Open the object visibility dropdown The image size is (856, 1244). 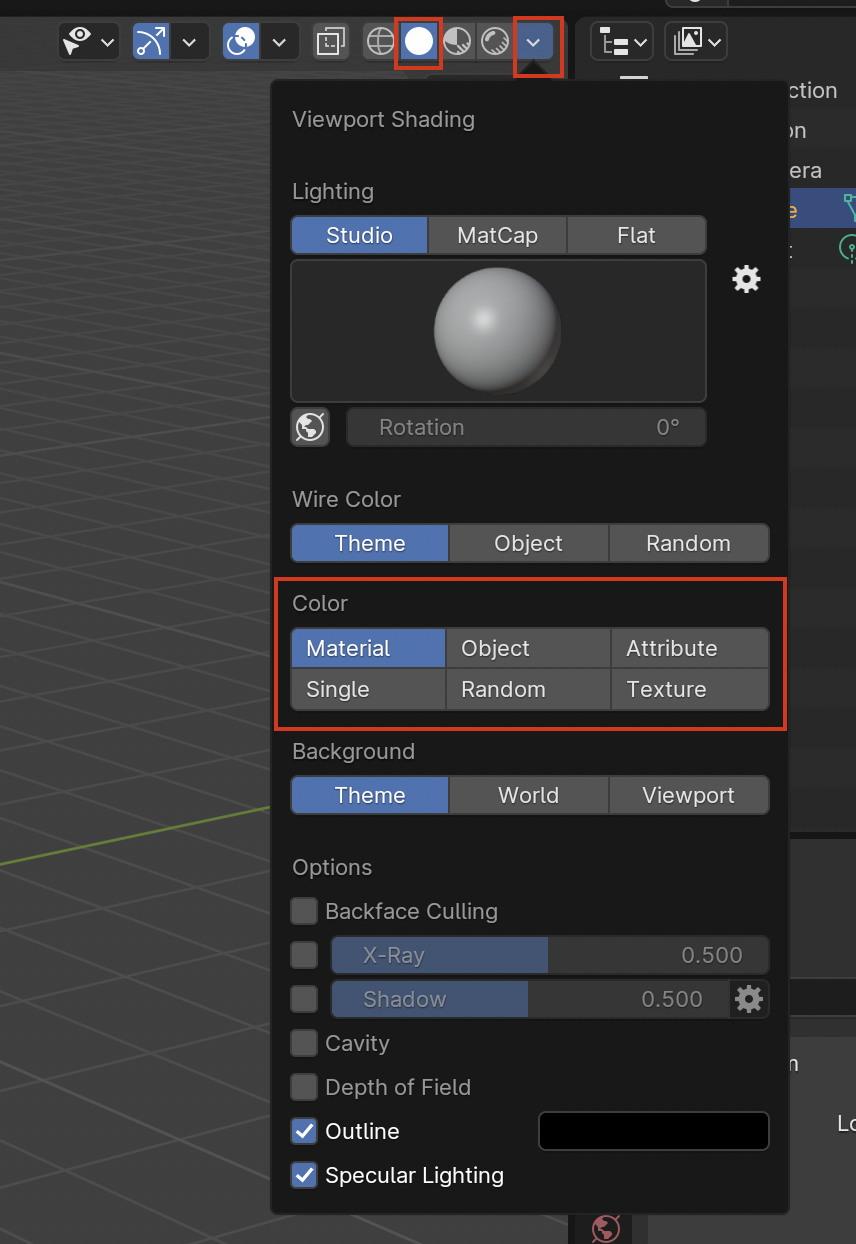coord(107,41)
